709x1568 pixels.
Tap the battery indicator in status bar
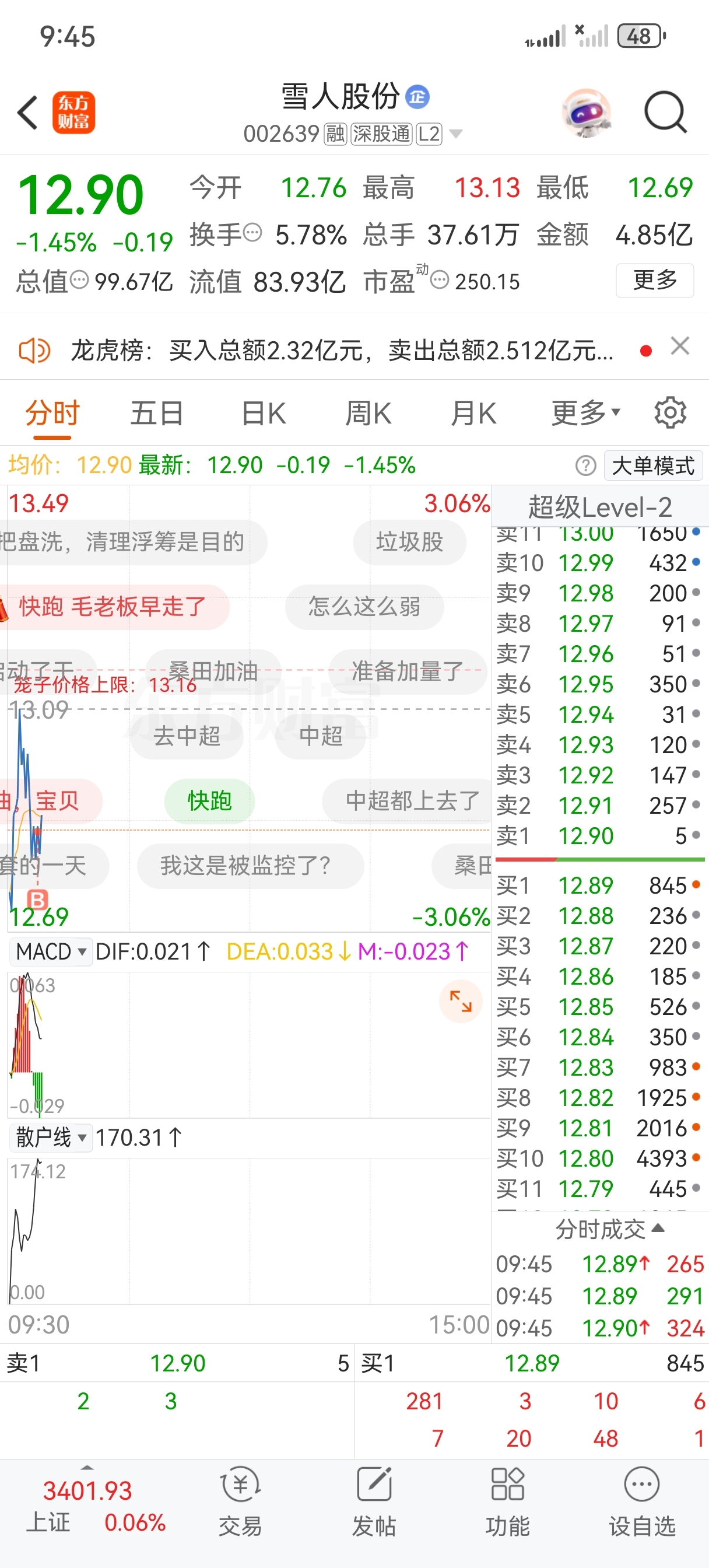[641, 36]
